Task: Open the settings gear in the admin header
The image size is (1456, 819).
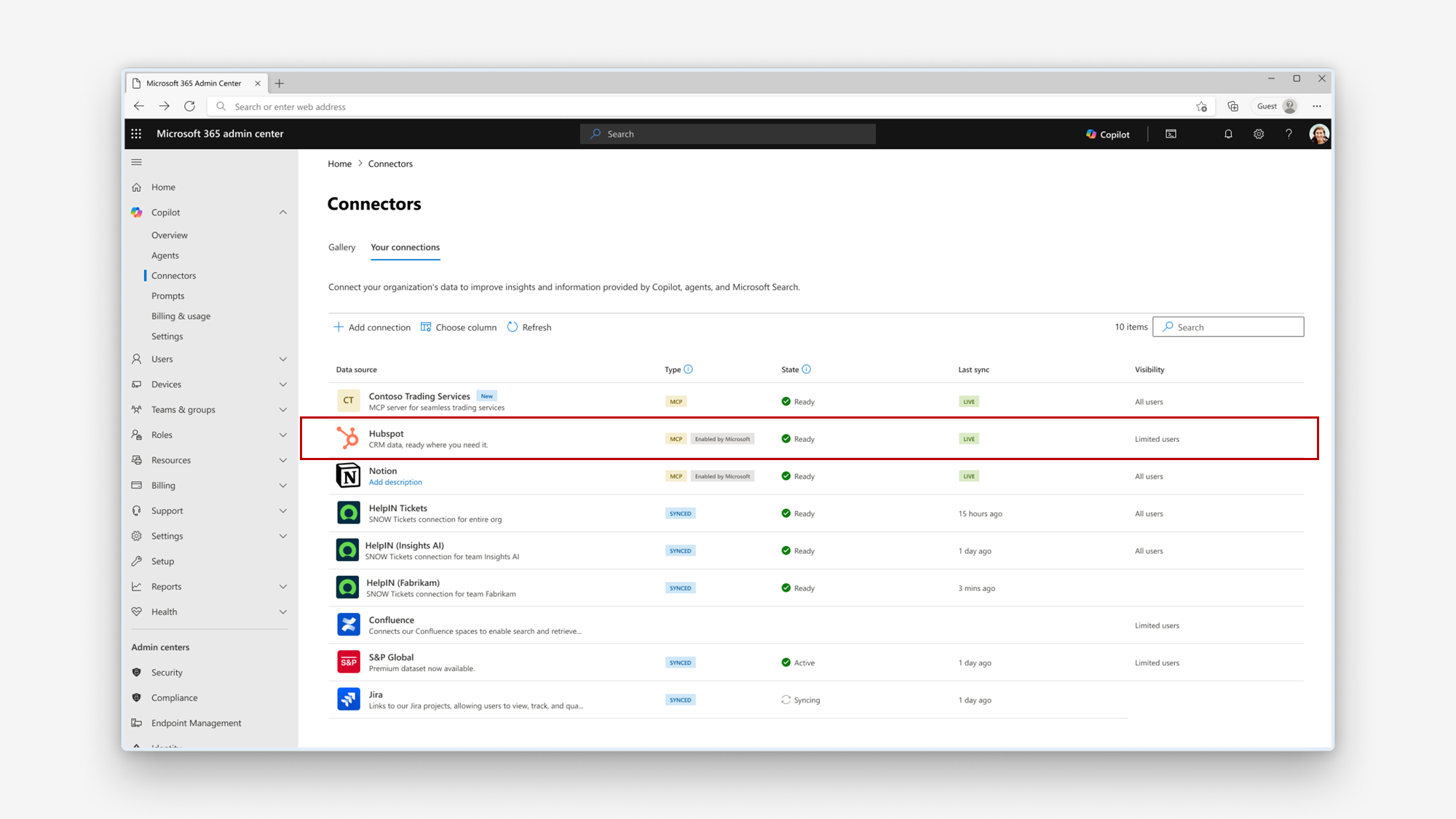Action: point(1259,134)
